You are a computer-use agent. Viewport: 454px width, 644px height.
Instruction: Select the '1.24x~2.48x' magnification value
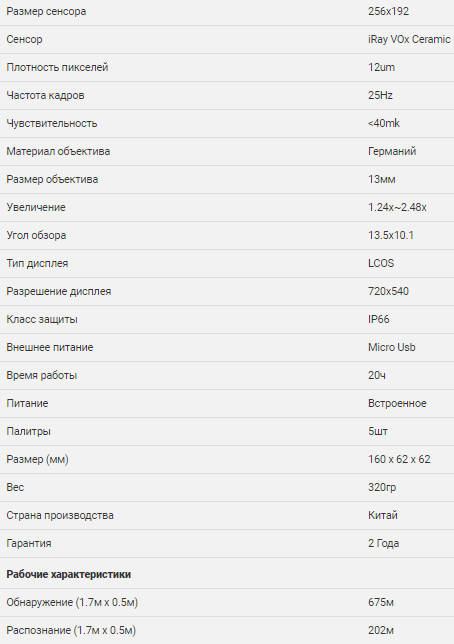pos(397,207)
